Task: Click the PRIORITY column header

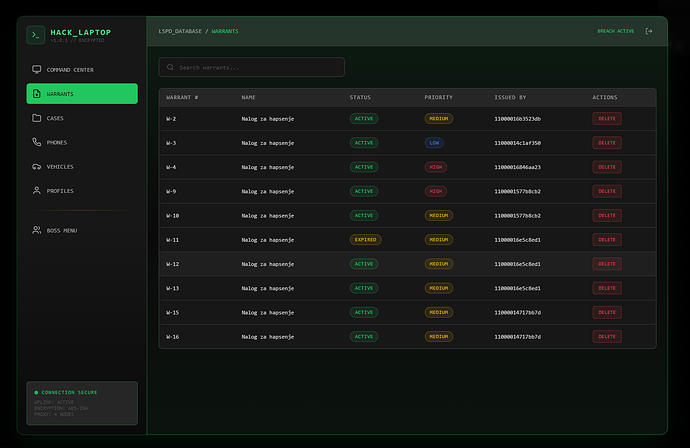Action: [438, 97]
